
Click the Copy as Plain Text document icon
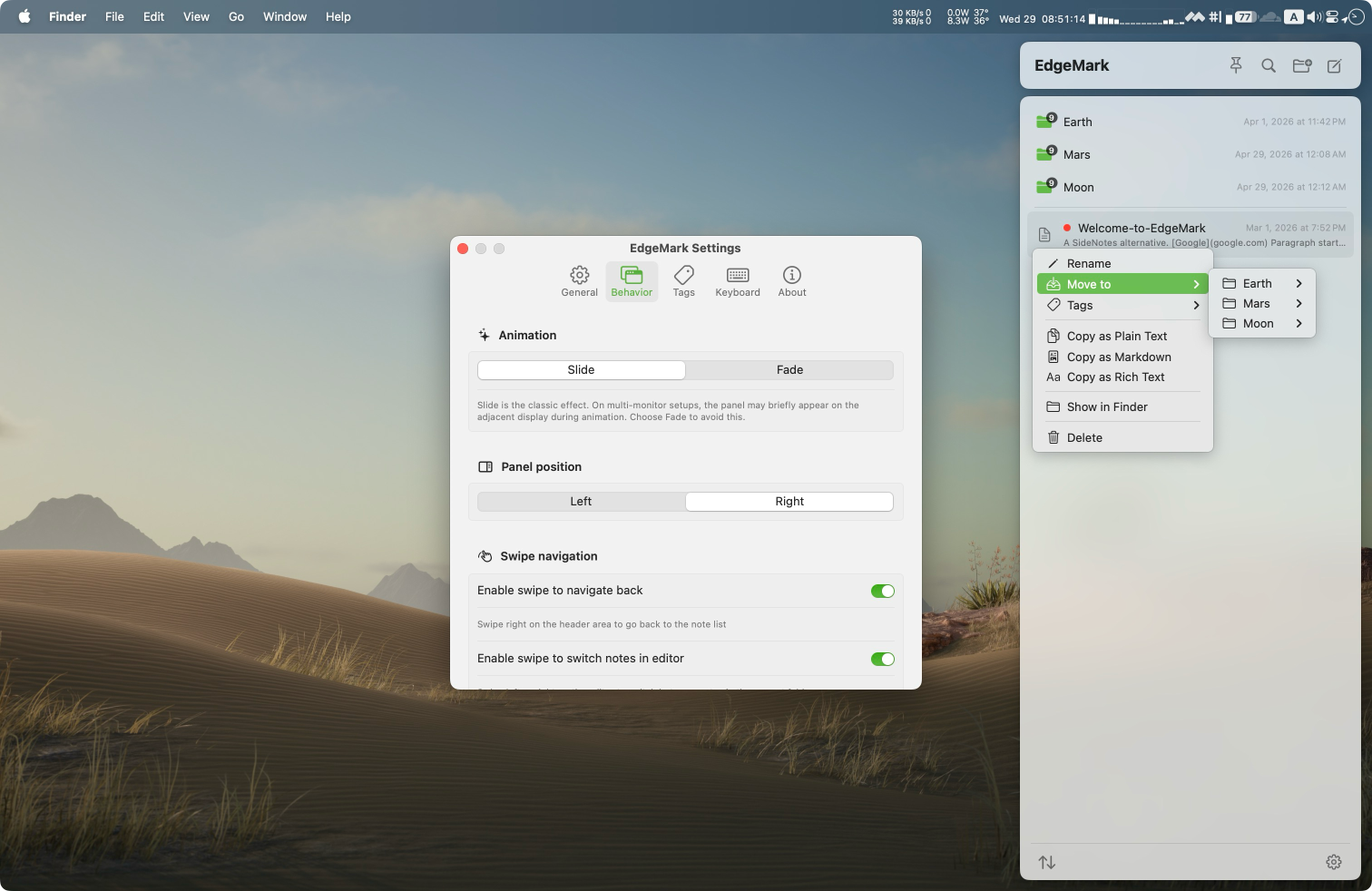1053,336
